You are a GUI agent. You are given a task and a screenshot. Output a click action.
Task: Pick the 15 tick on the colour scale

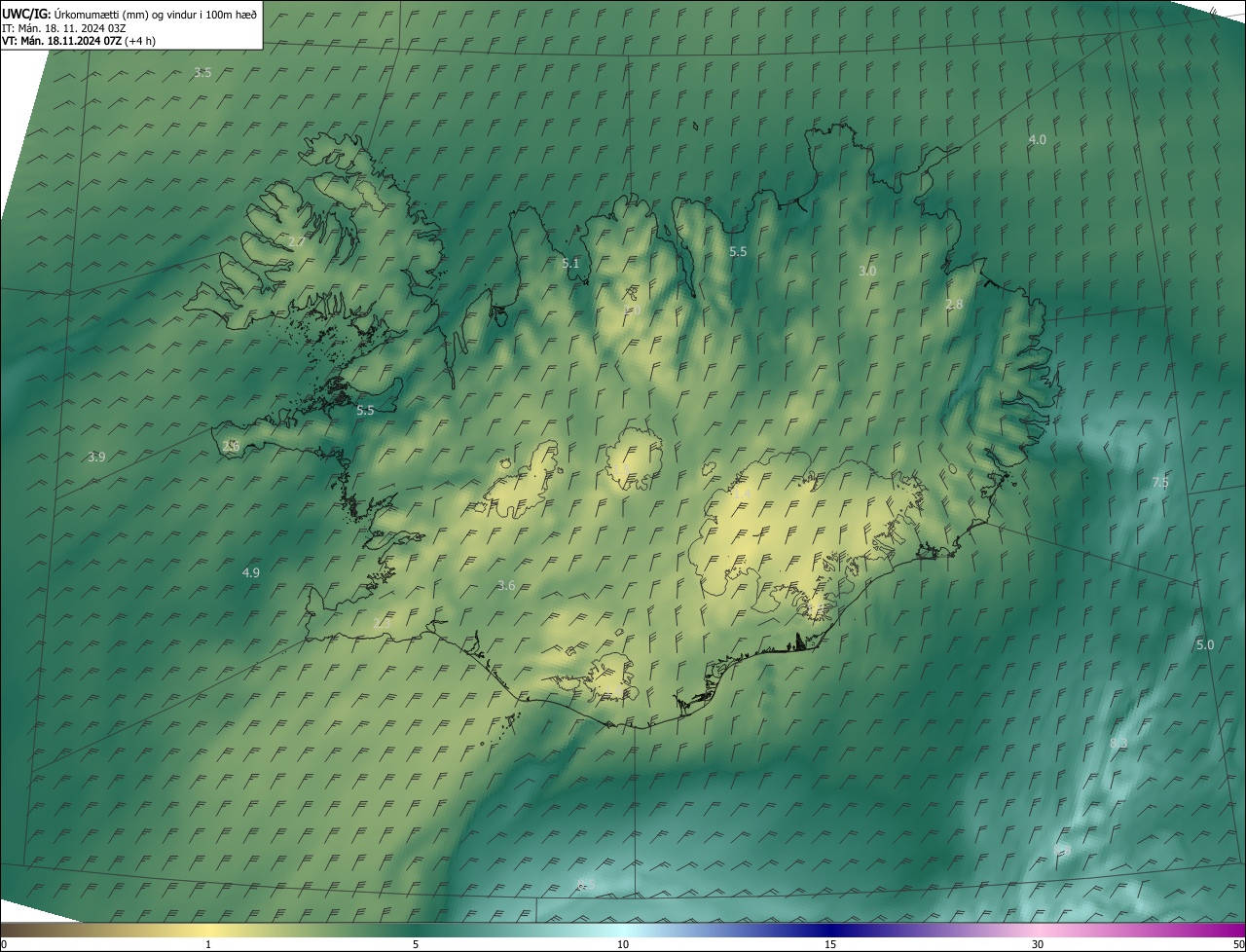pyautogui.click(x=830, y=944)
